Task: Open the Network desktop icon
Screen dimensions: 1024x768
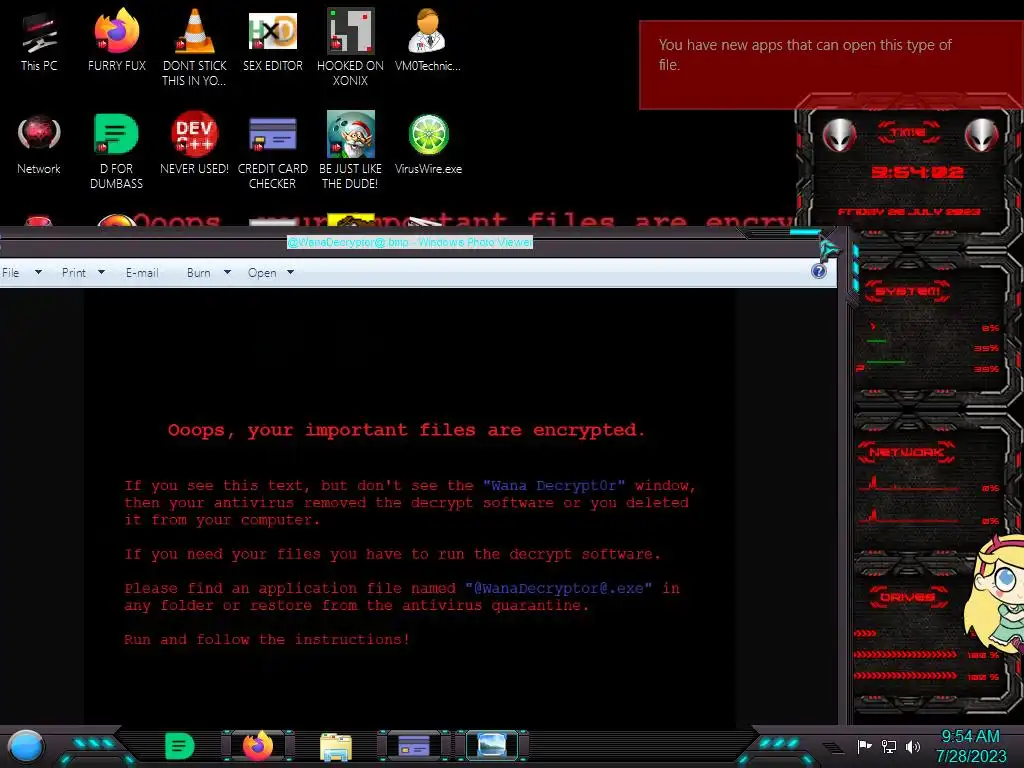Action: (x=39, y=145)
